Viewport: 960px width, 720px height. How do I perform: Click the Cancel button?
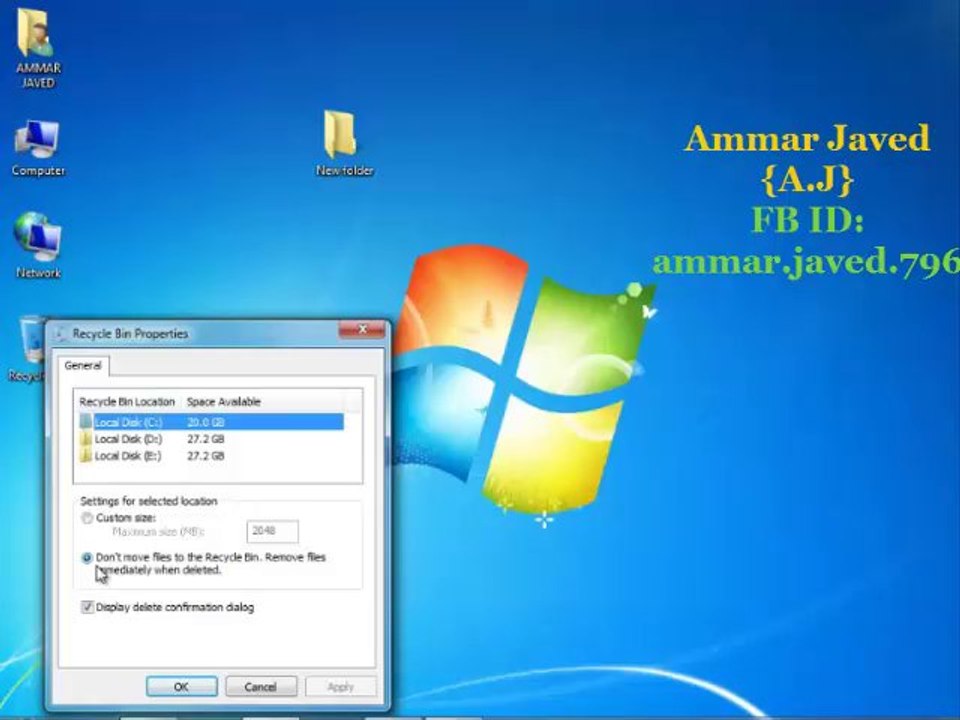261,686
